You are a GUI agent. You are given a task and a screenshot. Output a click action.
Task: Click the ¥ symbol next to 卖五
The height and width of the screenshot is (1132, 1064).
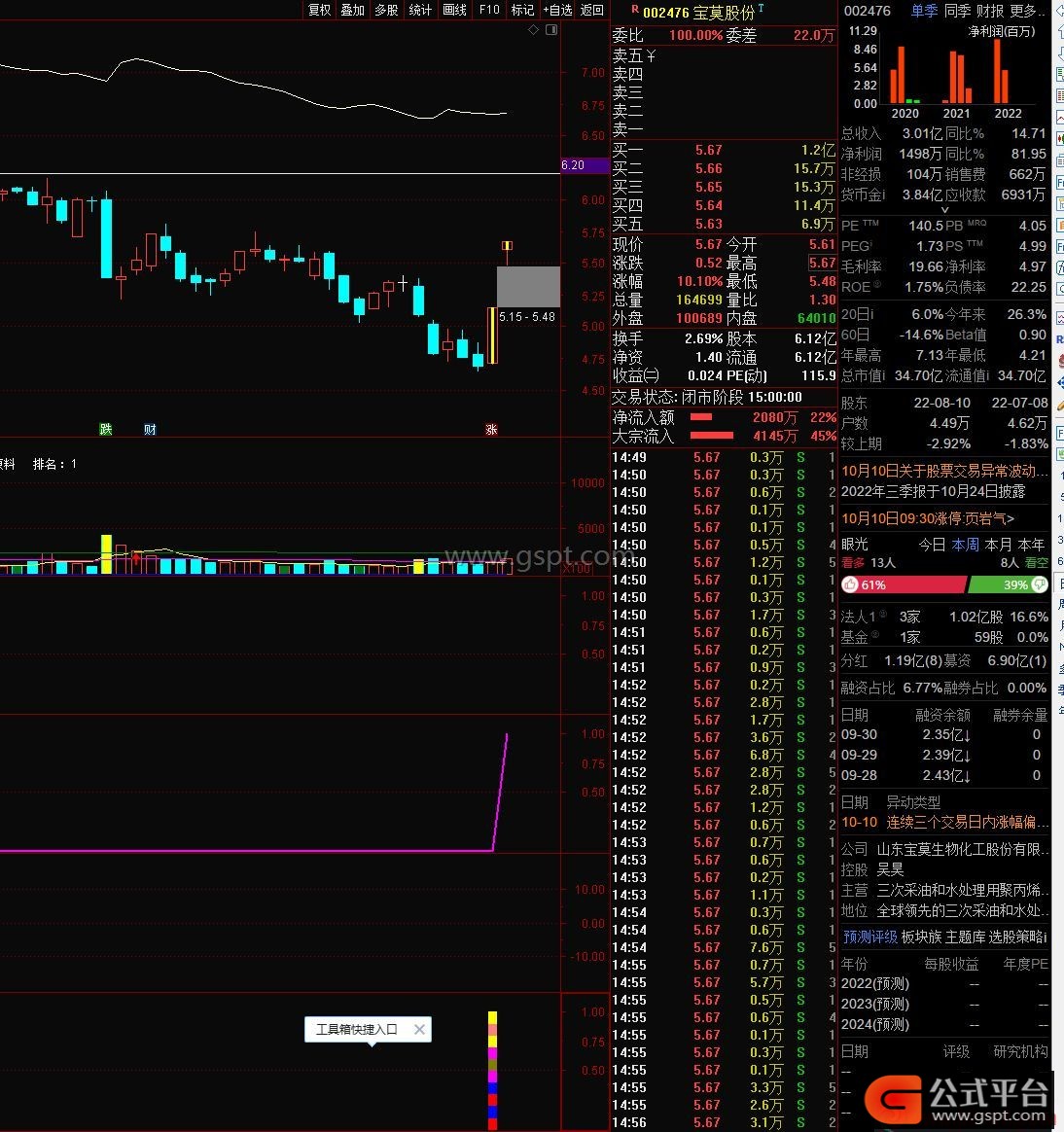click(651, 55)
